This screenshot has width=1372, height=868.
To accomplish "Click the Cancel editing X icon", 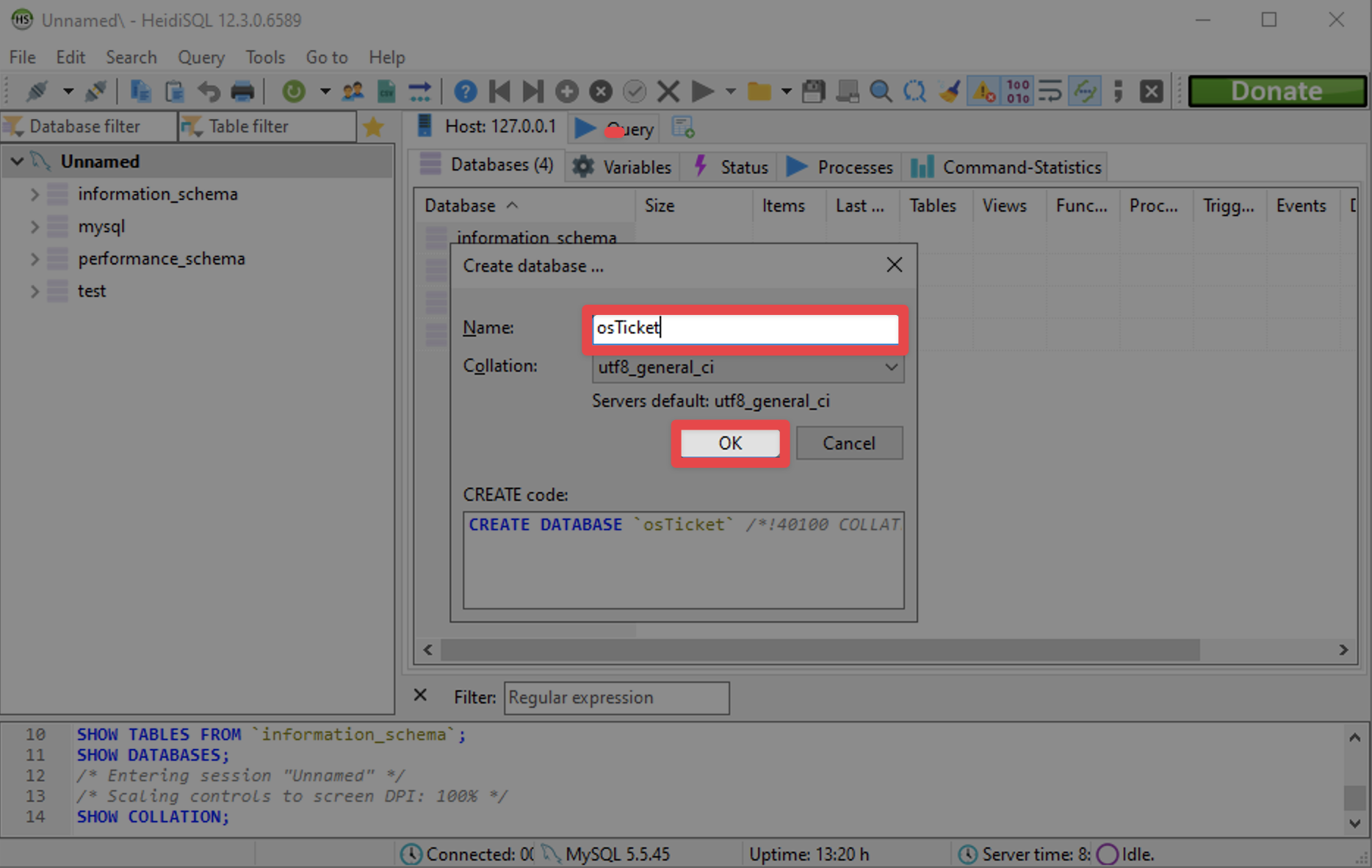I will (668, 91).
